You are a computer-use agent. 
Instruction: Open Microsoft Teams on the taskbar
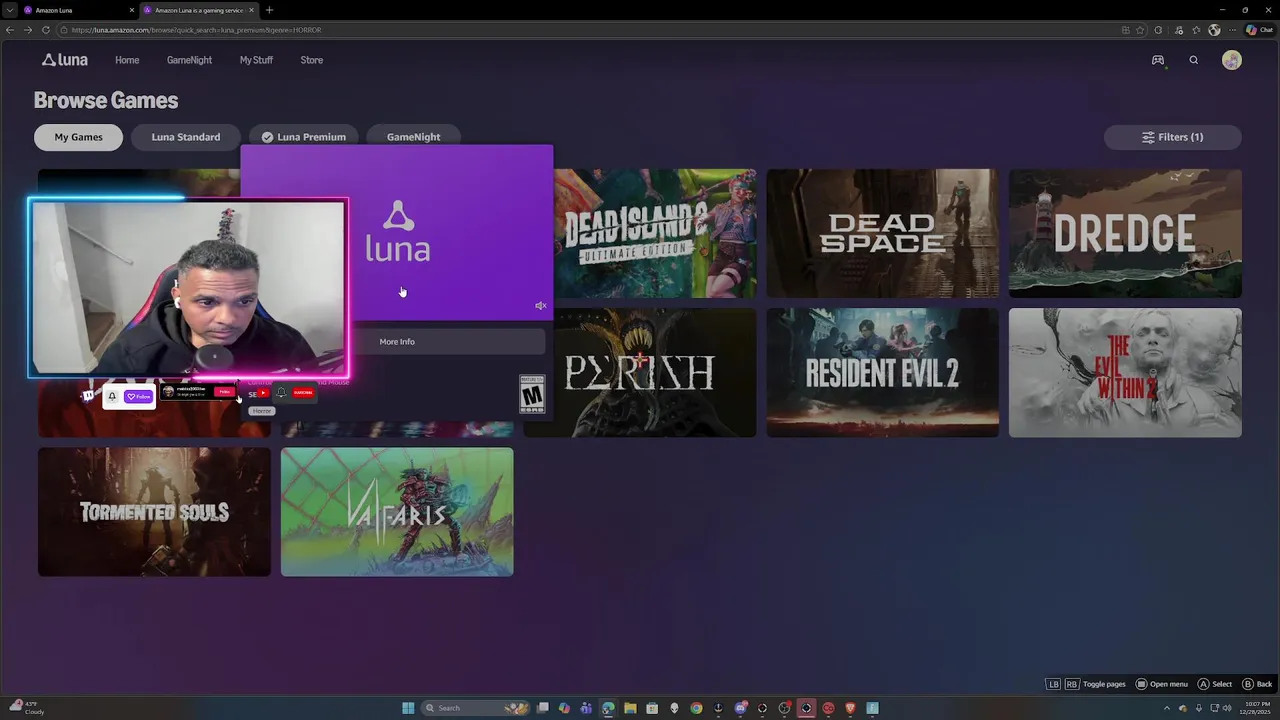(586, 708)
